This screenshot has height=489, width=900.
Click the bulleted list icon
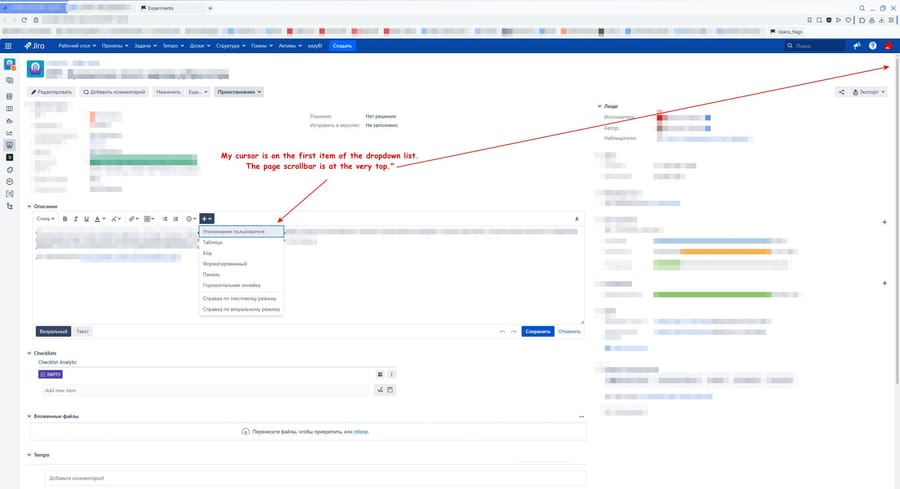(165, 218)
